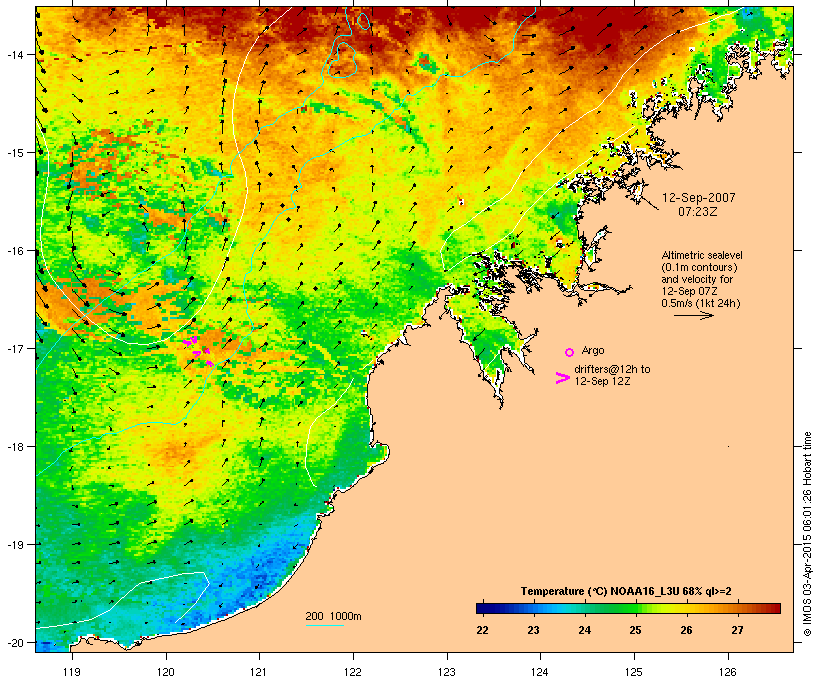Click the Temperature NOAA16_L3U colorbar title

click(626, 591)
